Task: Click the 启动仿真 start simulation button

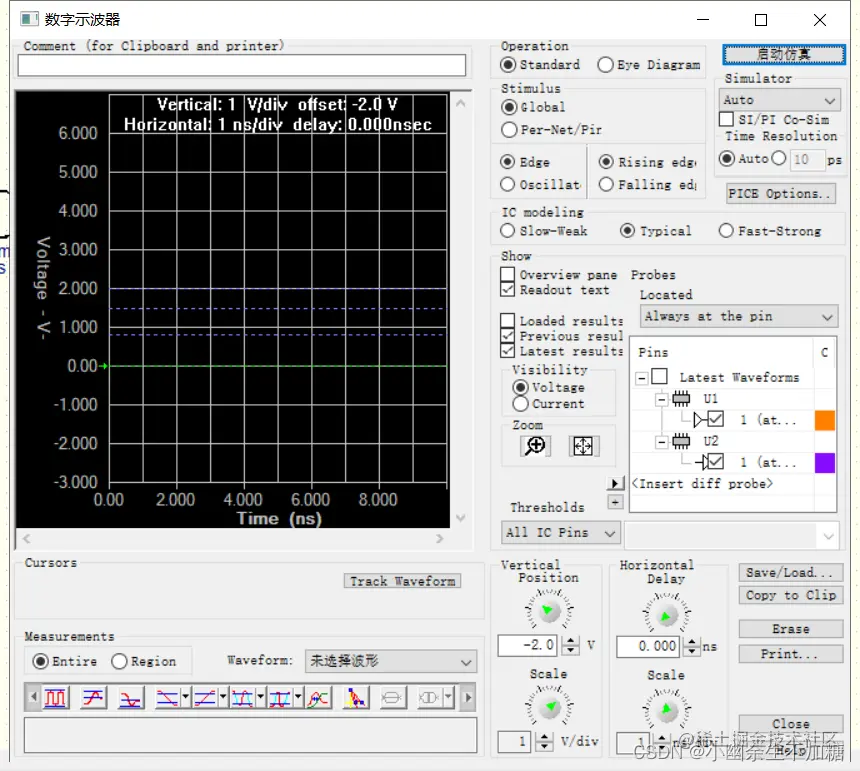Action: (784, 54)
